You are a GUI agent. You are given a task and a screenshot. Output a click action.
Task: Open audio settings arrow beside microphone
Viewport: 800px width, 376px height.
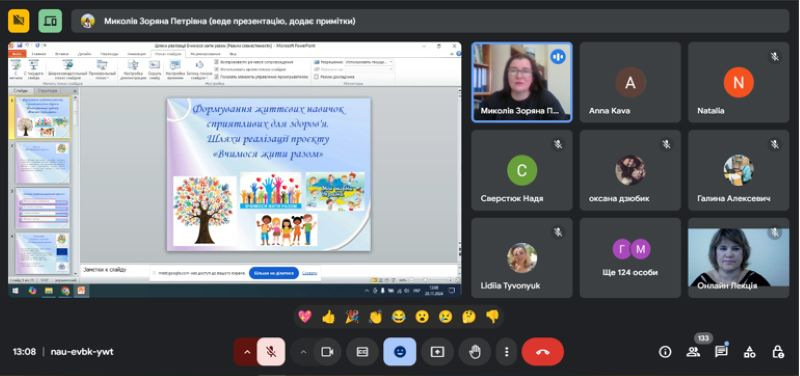[247, 352]
